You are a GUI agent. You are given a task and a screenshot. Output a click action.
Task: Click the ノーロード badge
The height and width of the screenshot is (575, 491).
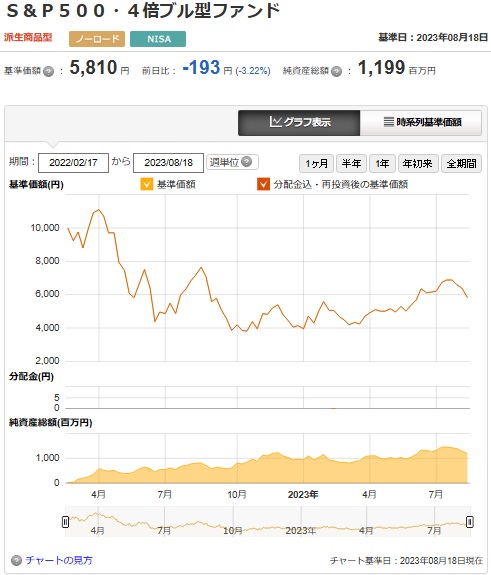97,39
